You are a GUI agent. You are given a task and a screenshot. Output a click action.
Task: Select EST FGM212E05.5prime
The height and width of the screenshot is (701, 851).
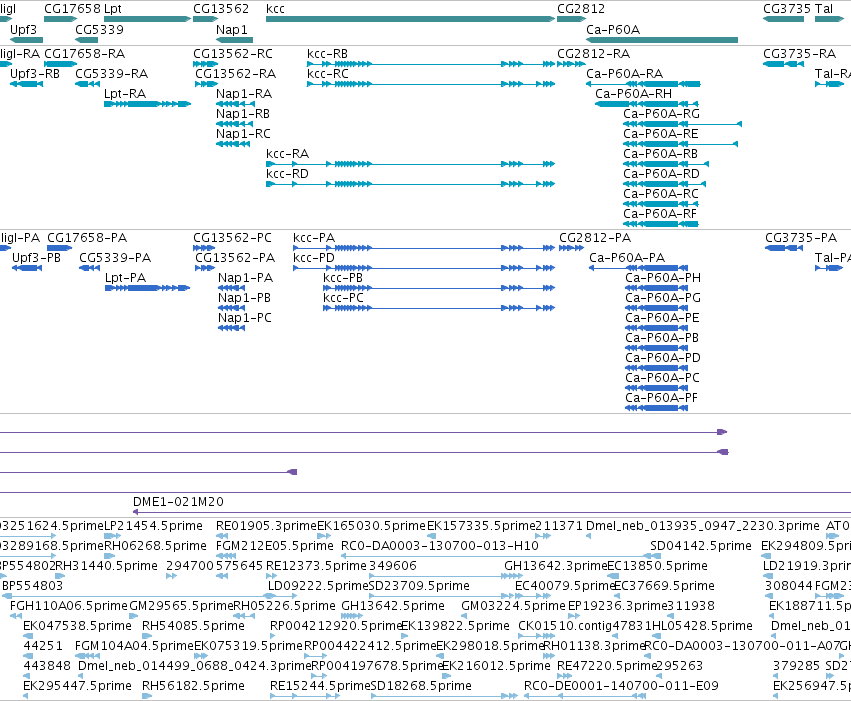click(275, 546)
